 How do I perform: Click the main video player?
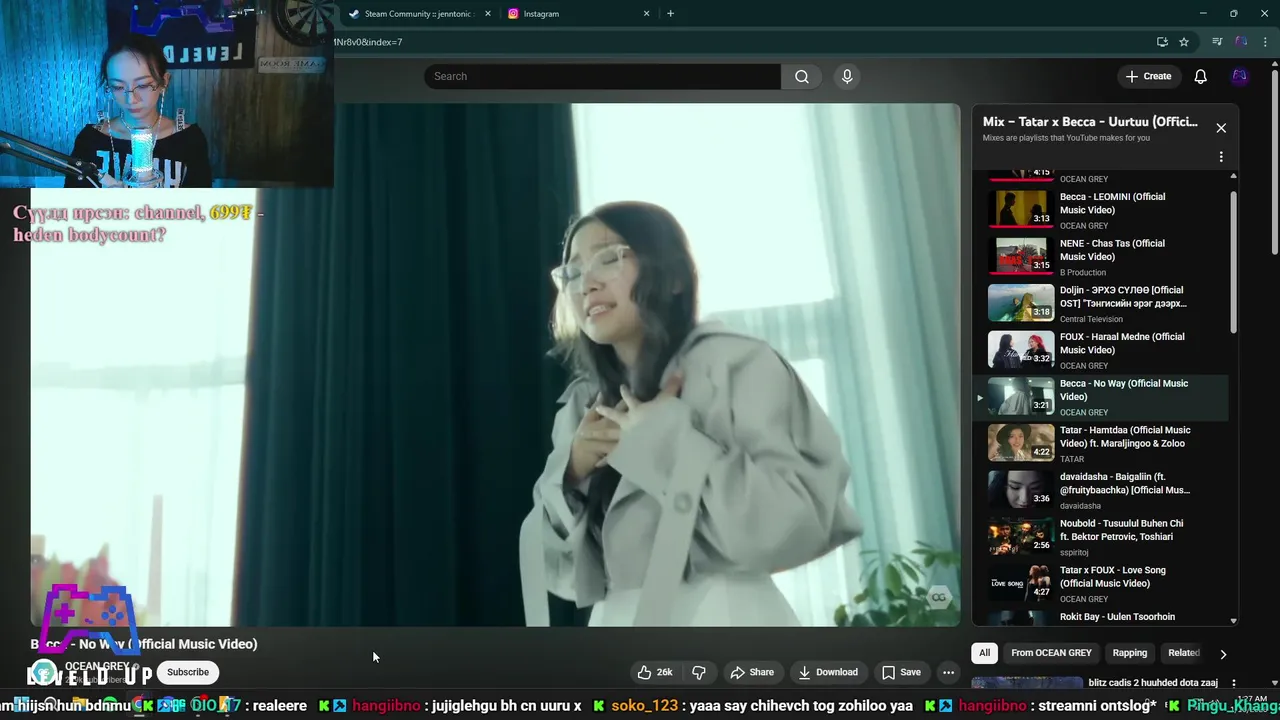[495, 365]
